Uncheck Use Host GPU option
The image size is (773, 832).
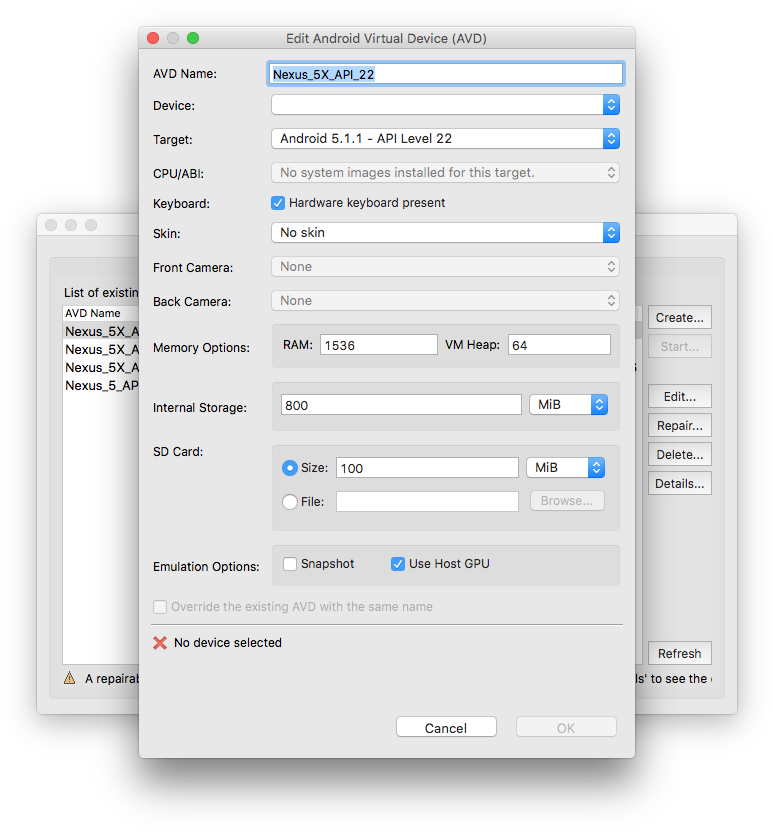coord(398,564)
